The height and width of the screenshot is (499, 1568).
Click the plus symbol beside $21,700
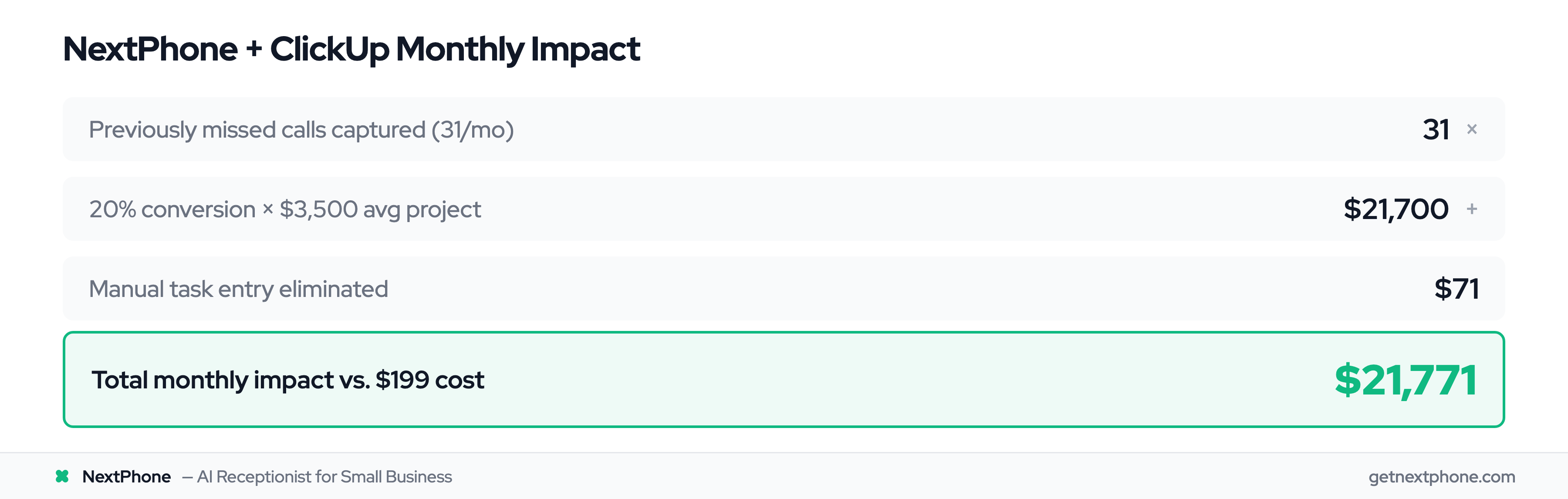point(1472,209)
